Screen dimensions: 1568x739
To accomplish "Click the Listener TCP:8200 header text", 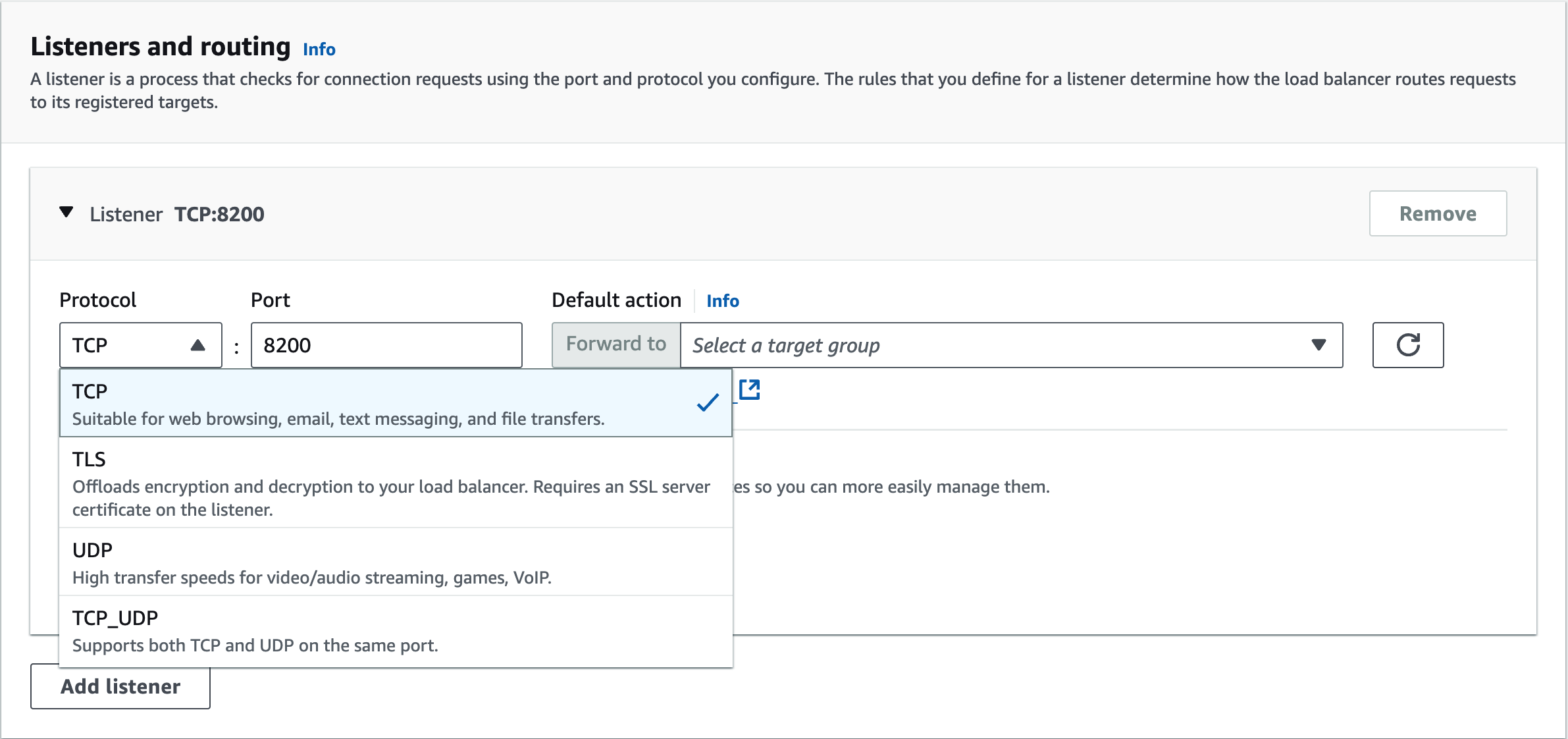I will pos(178,214).
